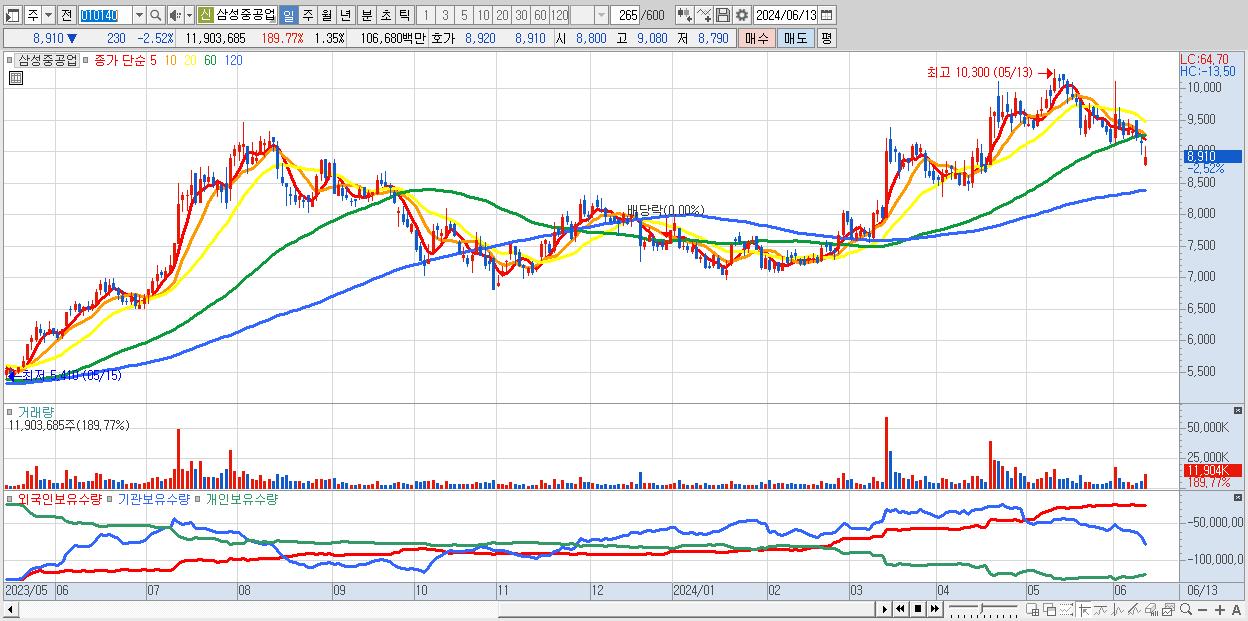The width and height of the screenshot is (1248, 621).
Task: Click the stock code field 010140
Action: coord(105,16)
